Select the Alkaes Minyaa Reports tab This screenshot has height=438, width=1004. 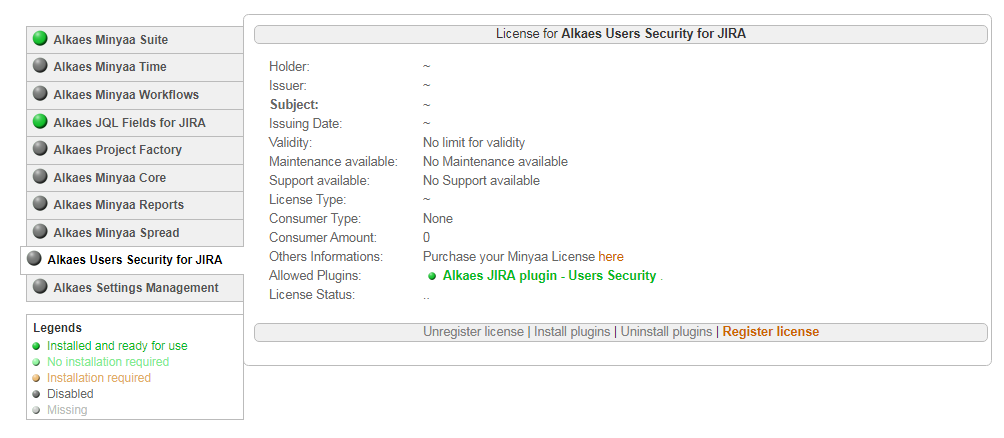(118, 205)
